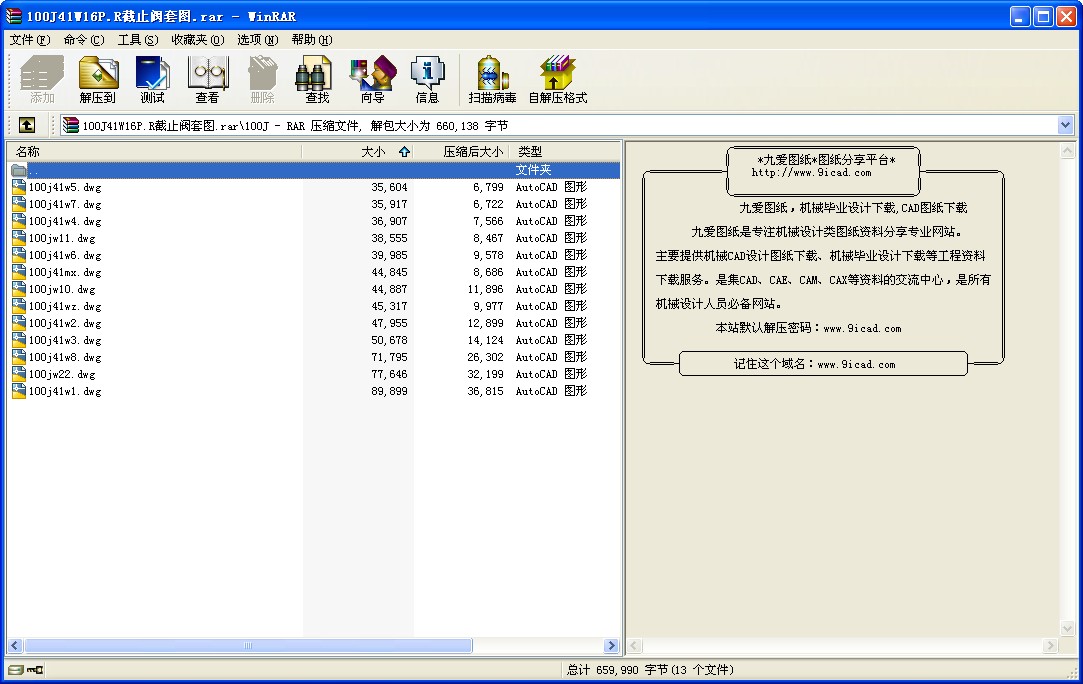
Task: Click the file icon of 100jw11.dwg
Action: coord(19,238)
